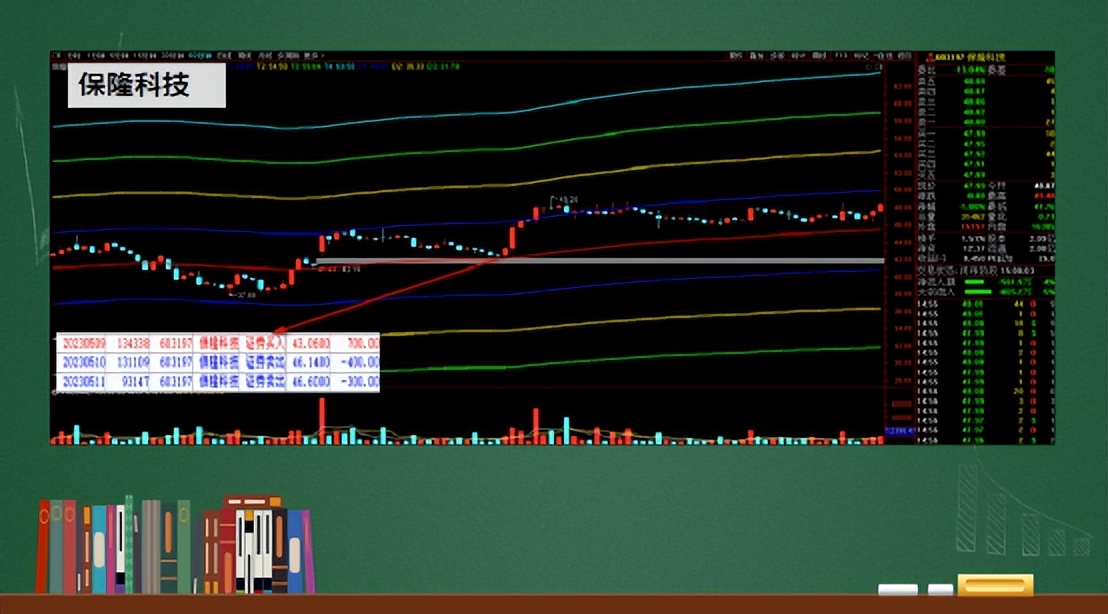The image size is (1108, 614).
Task: Select date cell 20230511 in trade table
Action: [84, 382]
